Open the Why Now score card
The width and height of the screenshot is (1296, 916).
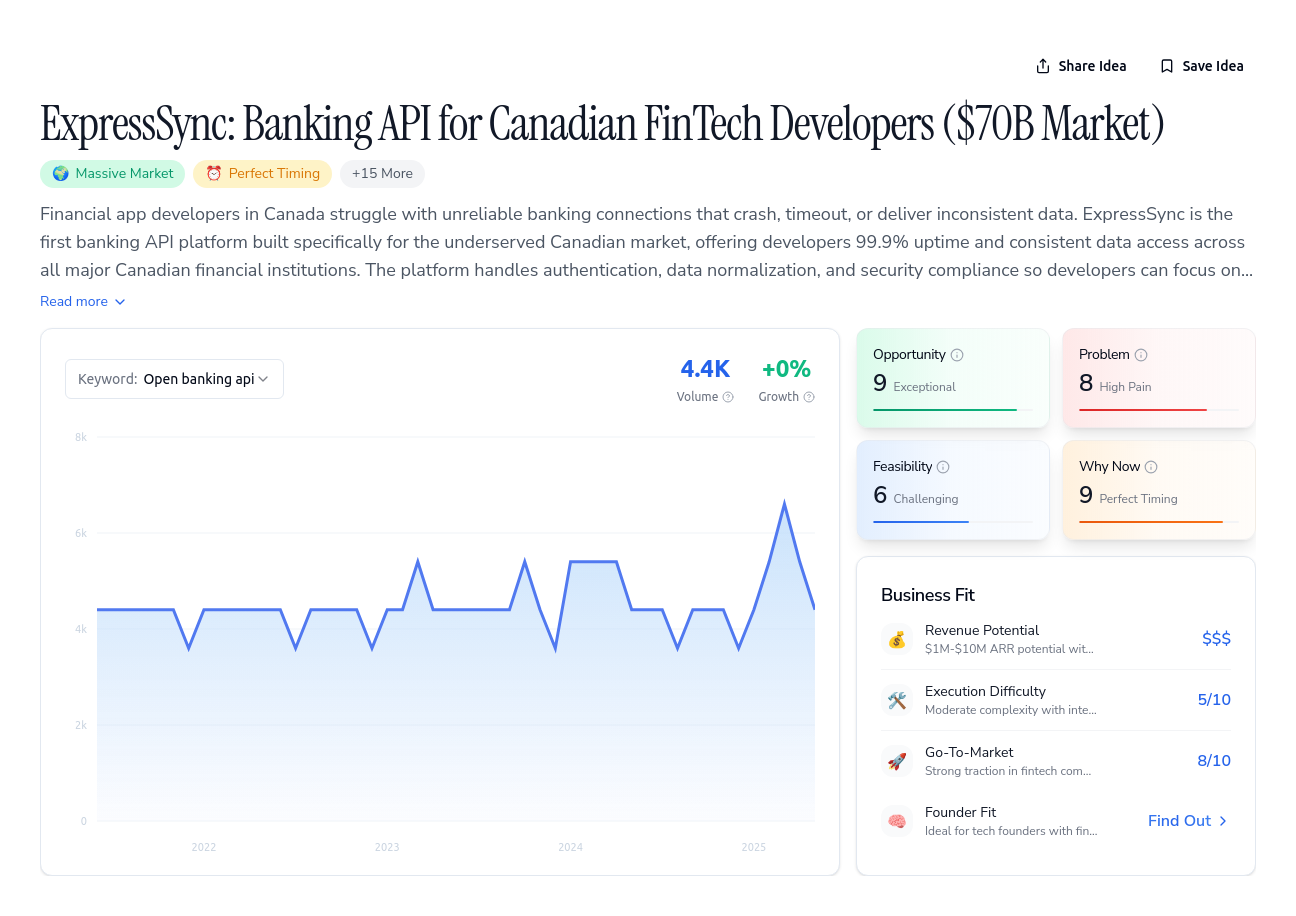pyautogui.click(x=1159, y=491)
